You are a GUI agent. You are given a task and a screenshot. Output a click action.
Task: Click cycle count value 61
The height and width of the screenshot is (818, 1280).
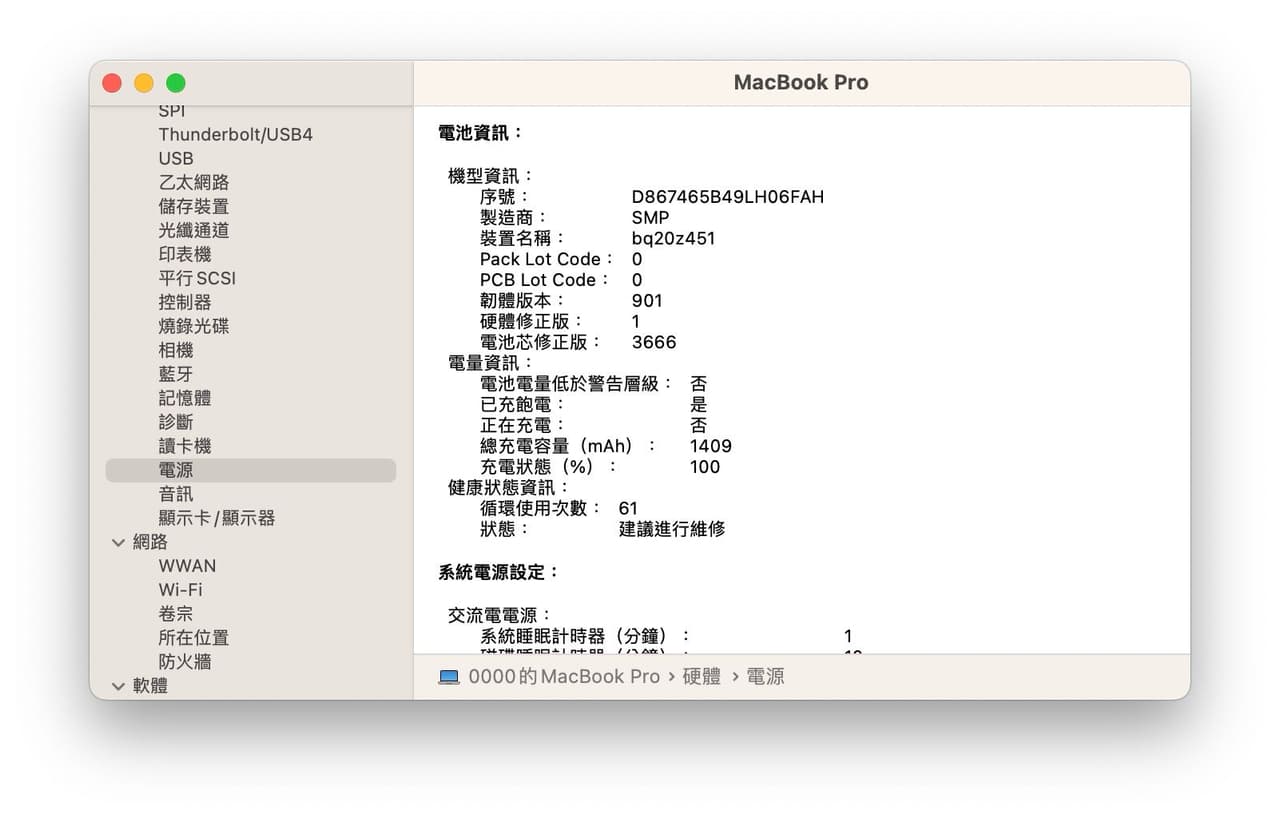click(628, 508)
